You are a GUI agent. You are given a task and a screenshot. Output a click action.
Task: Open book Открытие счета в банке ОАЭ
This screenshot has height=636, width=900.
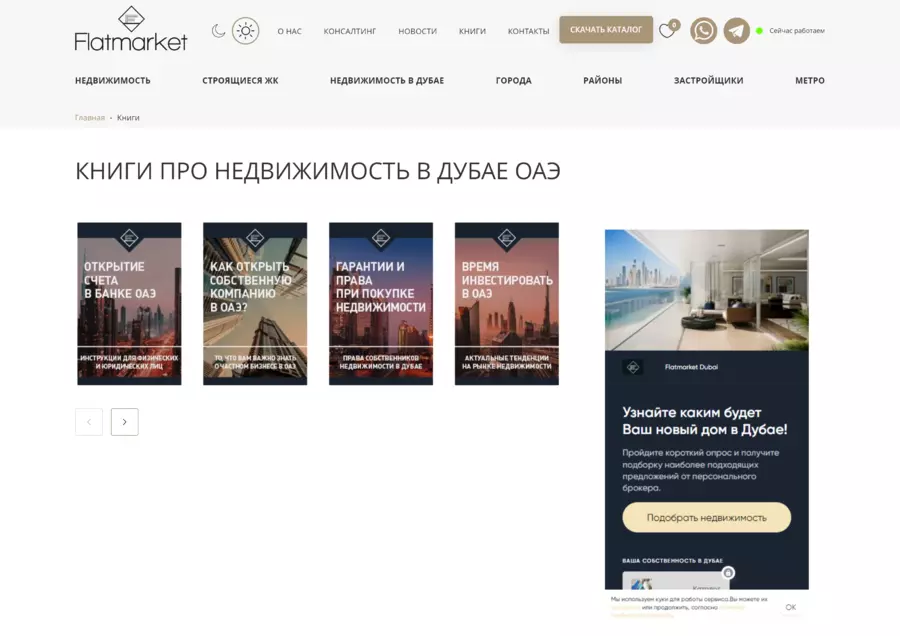129,304
